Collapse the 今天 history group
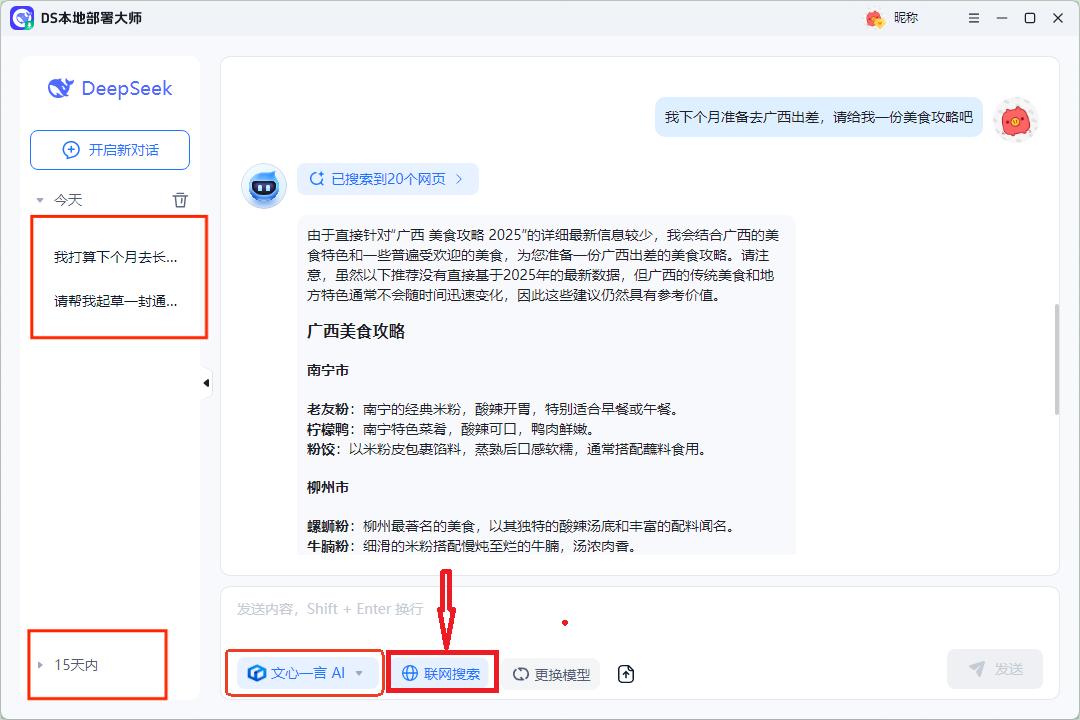 (x=41, y=200)
